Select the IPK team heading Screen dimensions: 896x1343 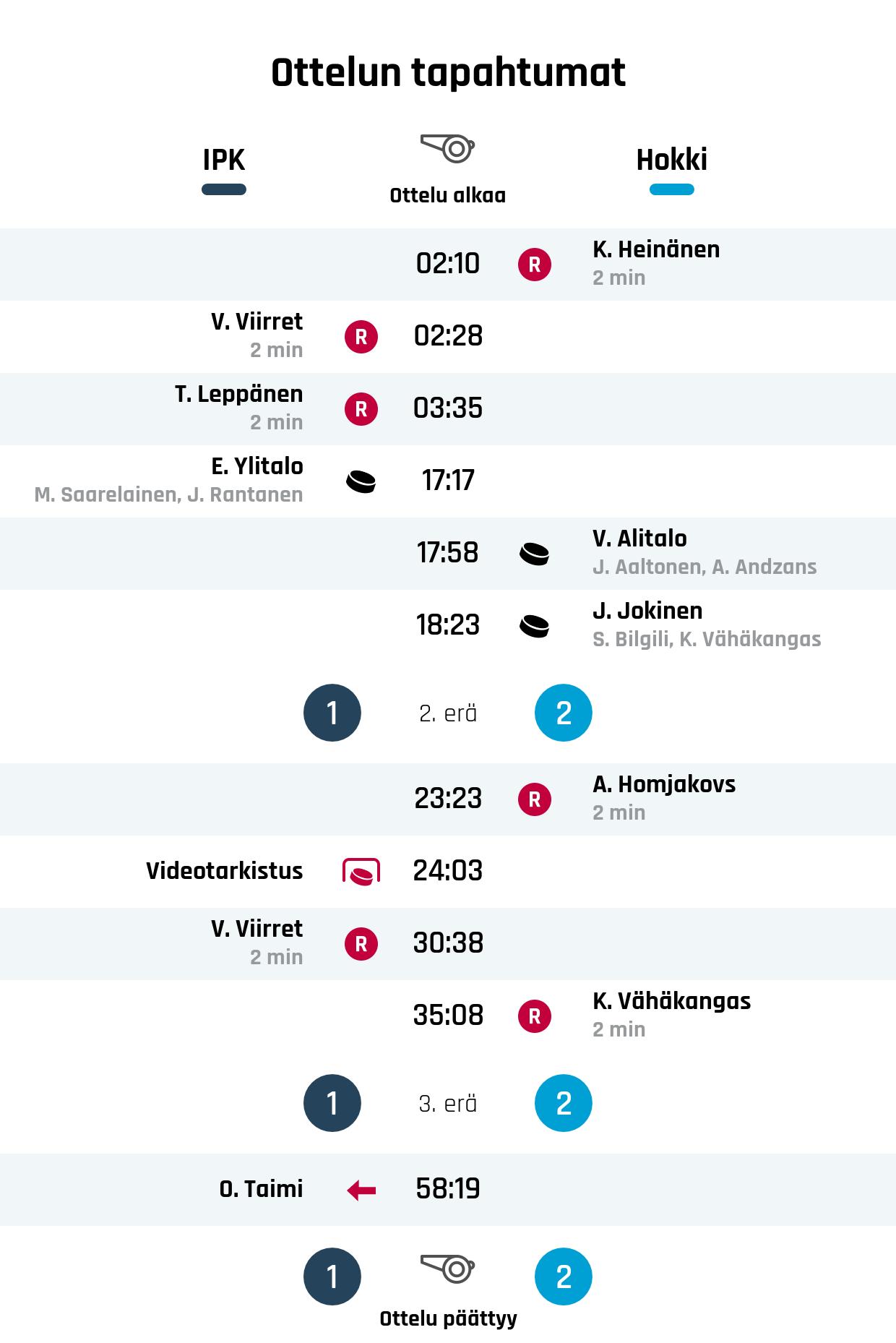coord(224,160)
